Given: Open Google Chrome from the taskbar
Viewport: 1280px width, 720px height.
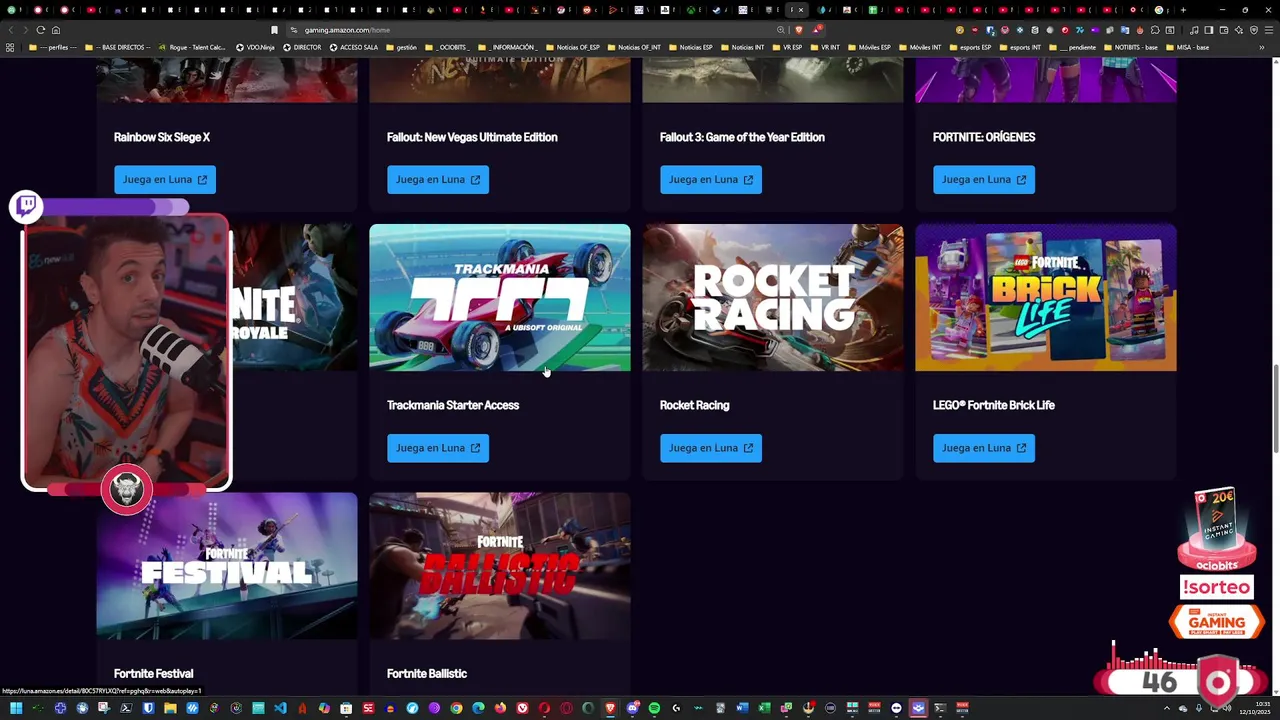Looking at the screenshot, I should 456,708.
